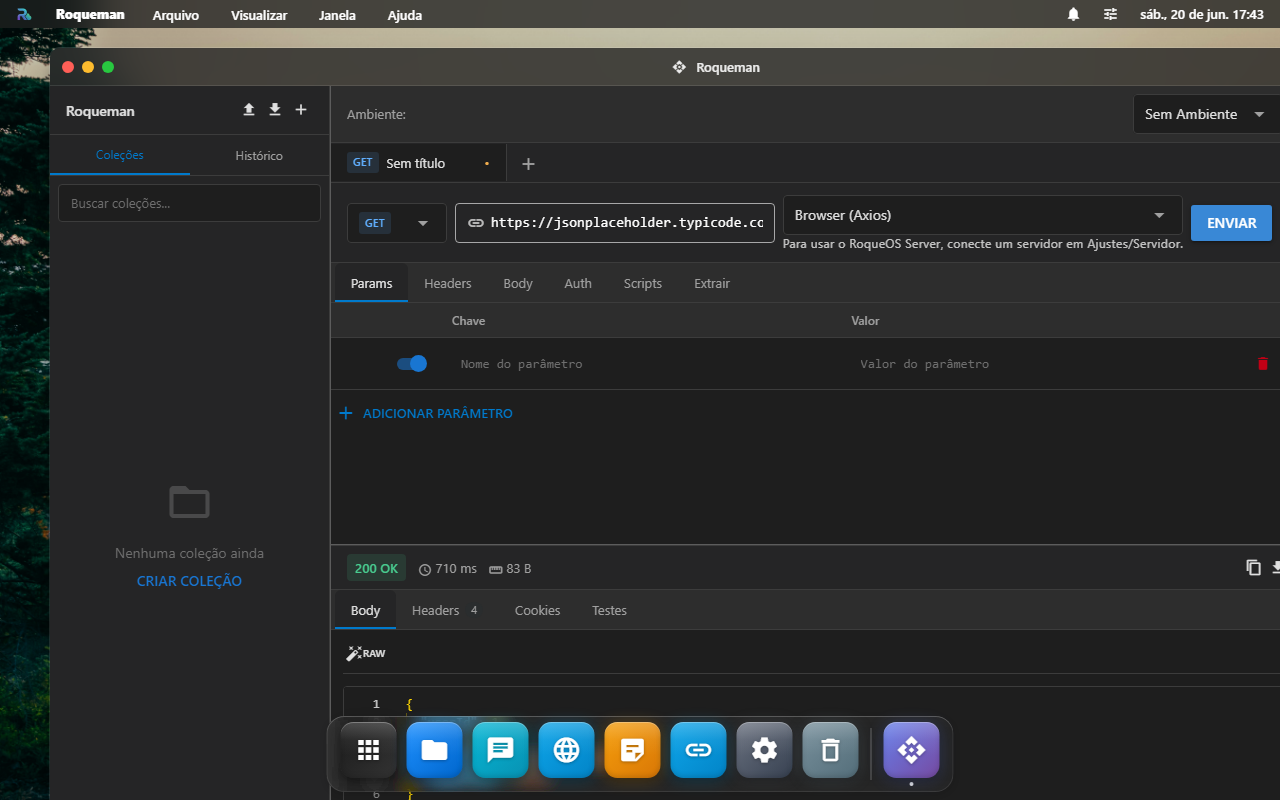Screen dimensions: 1280x800
Task: Click the Roqueman app icon in dock
Action: pos(912,750)
